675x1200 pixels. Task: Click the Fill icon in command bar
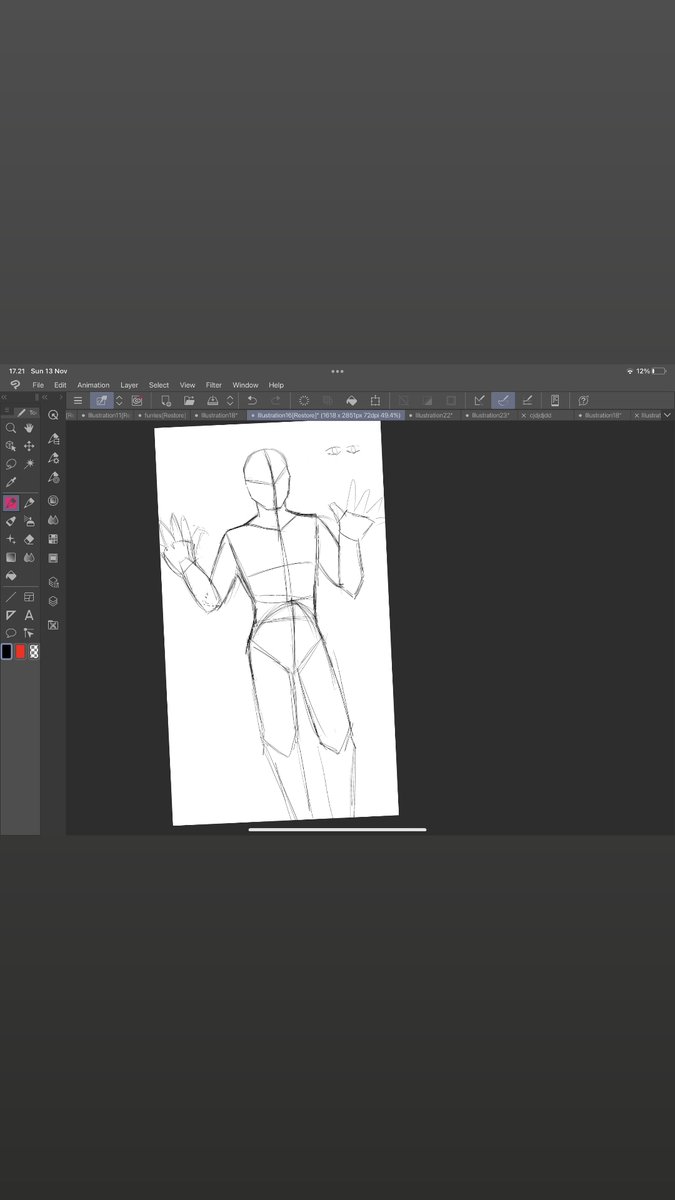351,401
